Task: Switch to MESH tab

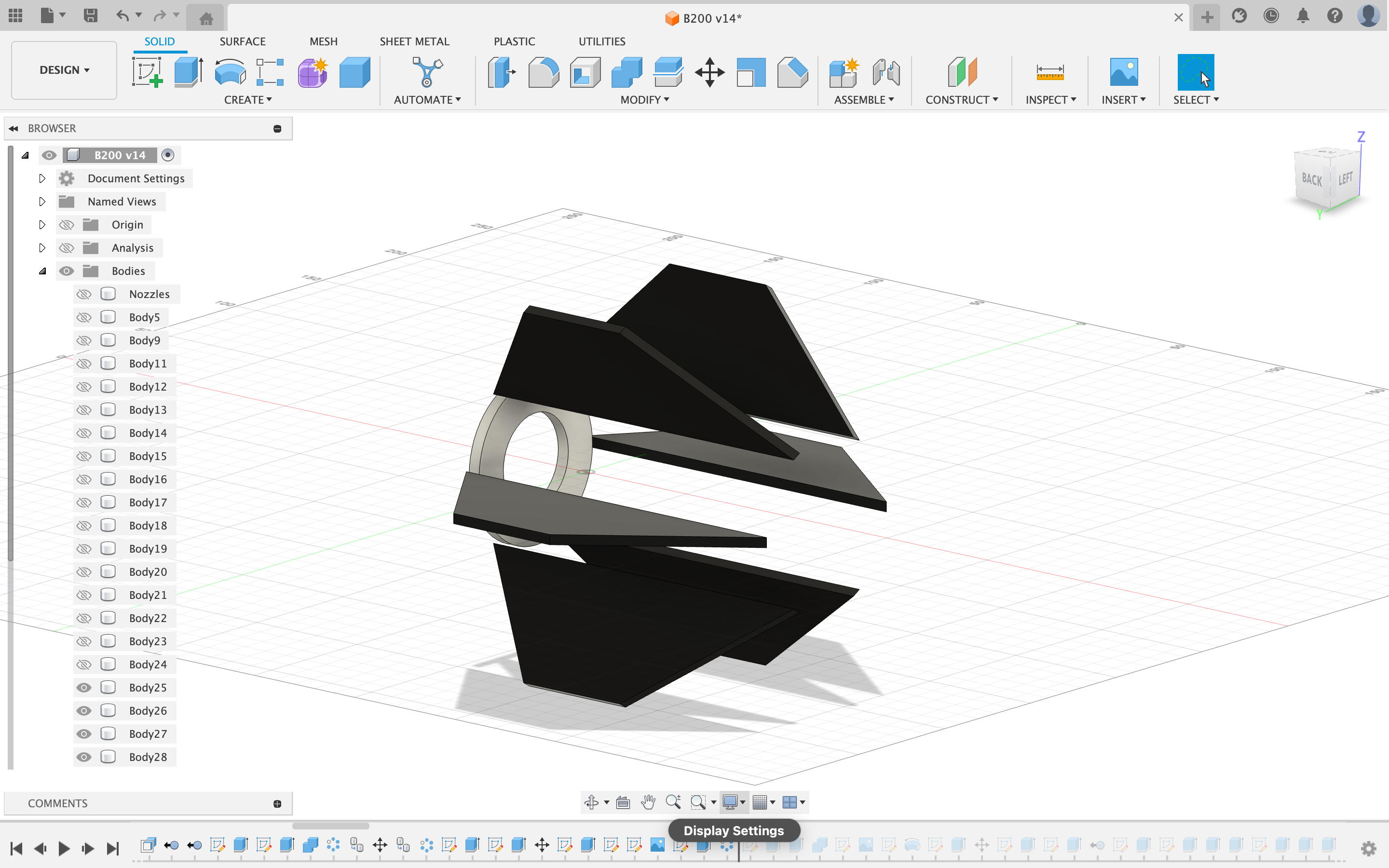Action: coord(322,41)
